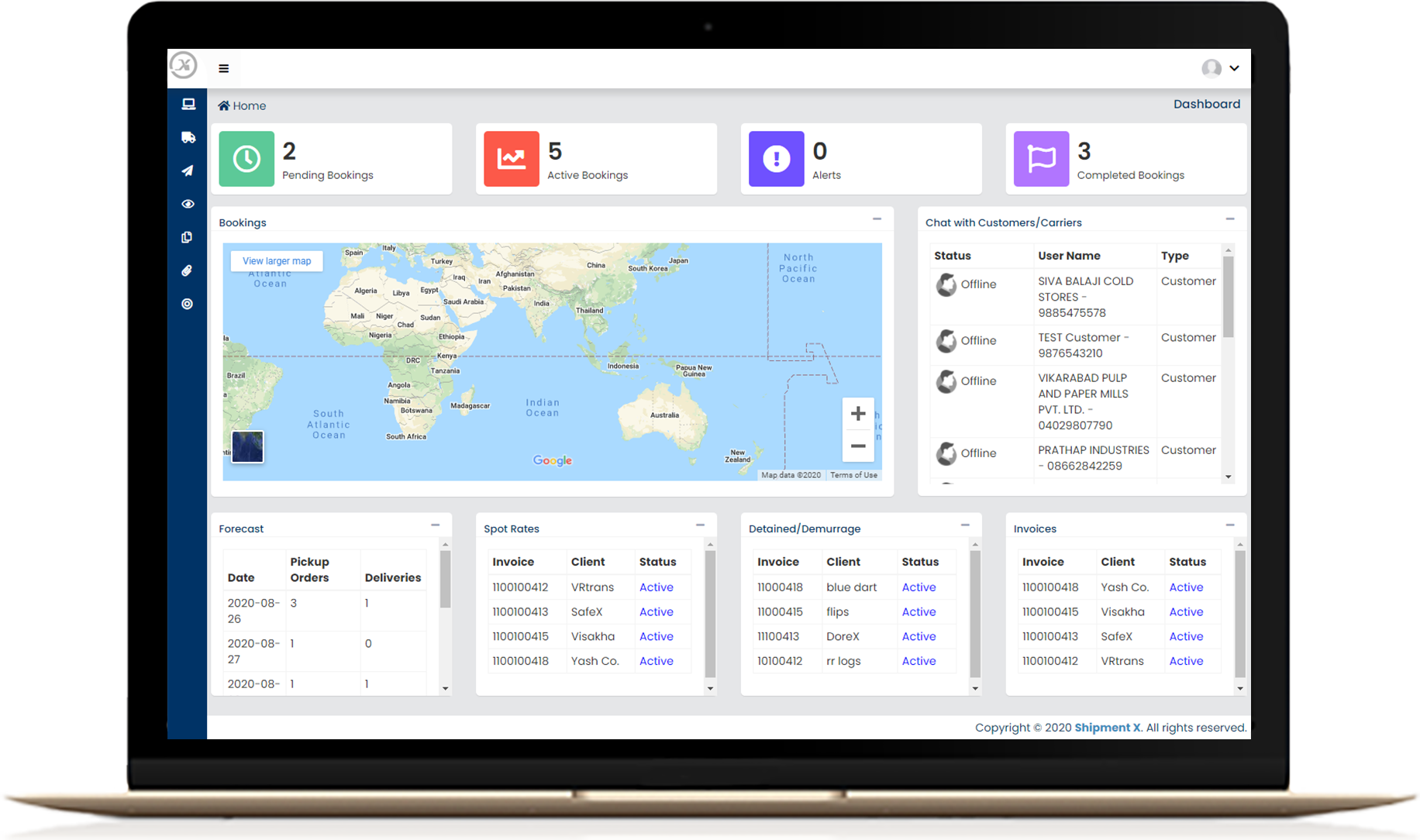Click Active status for Invoices Yash Co.

(1187, 587)
